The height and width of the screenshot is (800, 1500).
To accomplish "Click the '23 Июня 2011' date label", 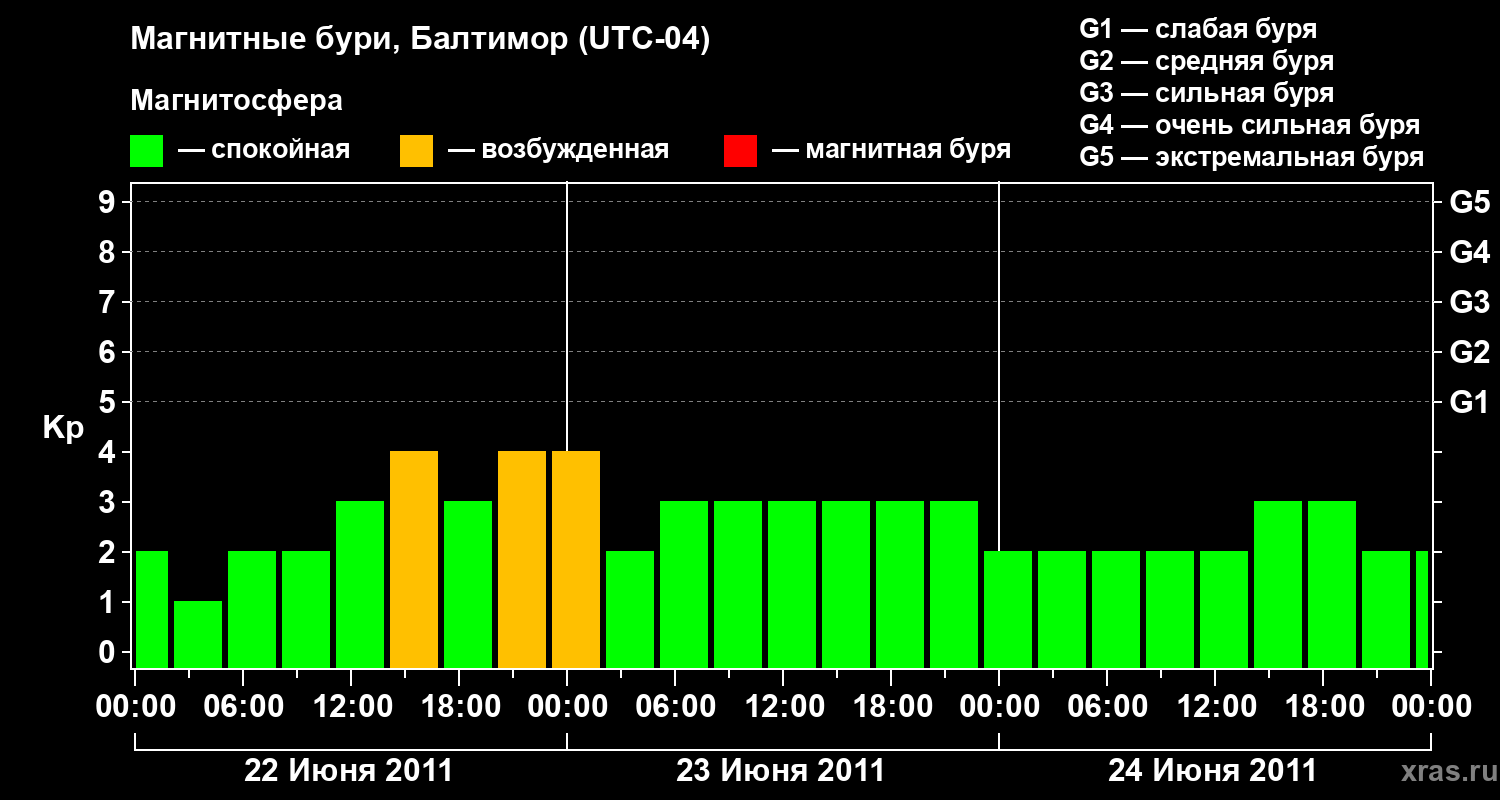I will (781, 771).
